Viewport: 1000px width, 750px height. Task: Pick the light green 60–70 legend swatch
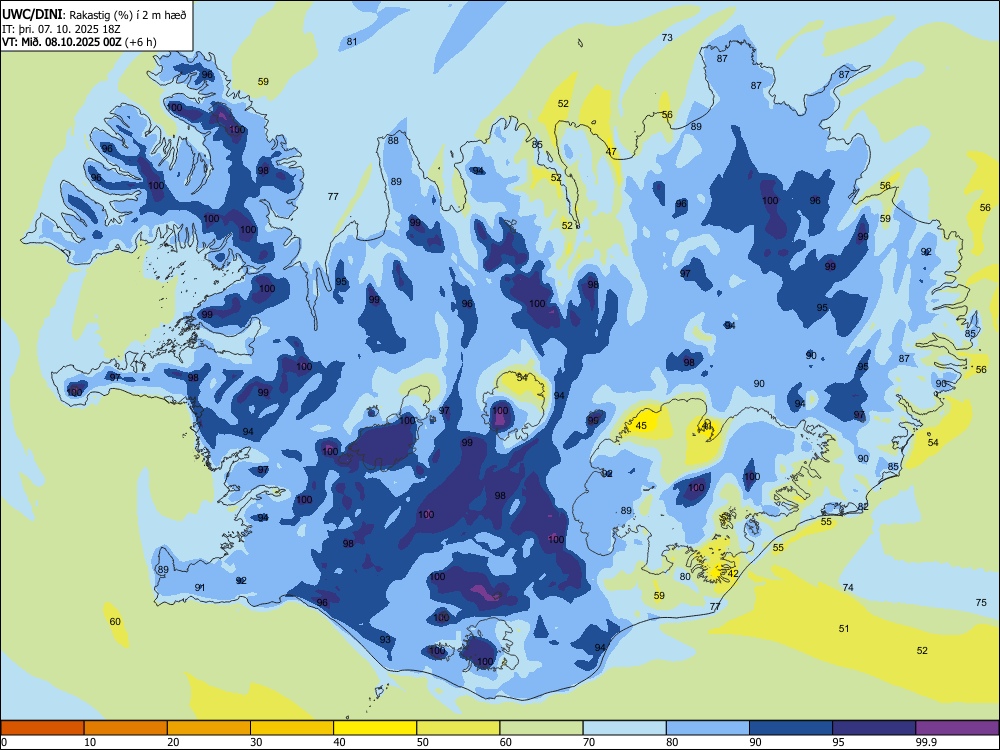(x=541, y=728)
